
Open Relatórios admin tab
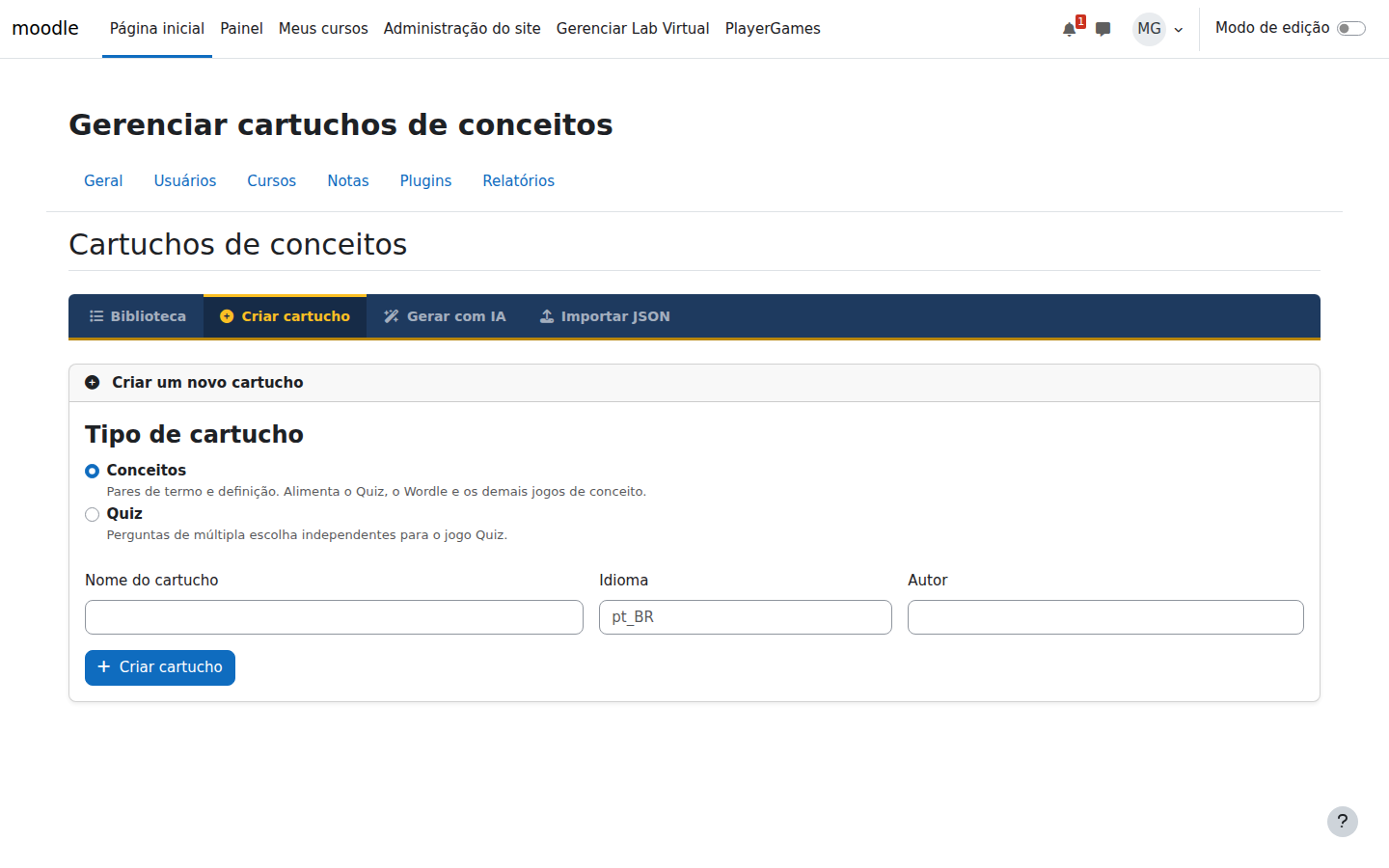(x=519, y=181)
